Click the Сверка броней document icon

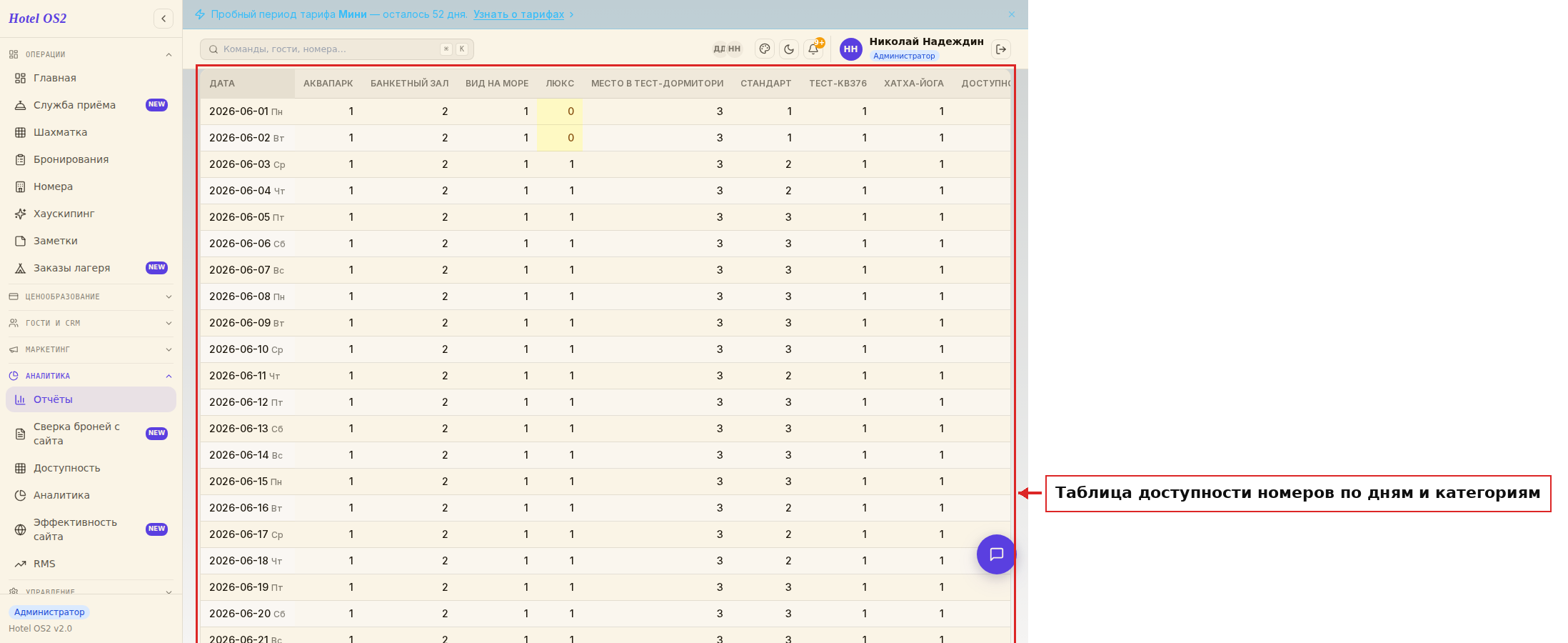point(20,434)
